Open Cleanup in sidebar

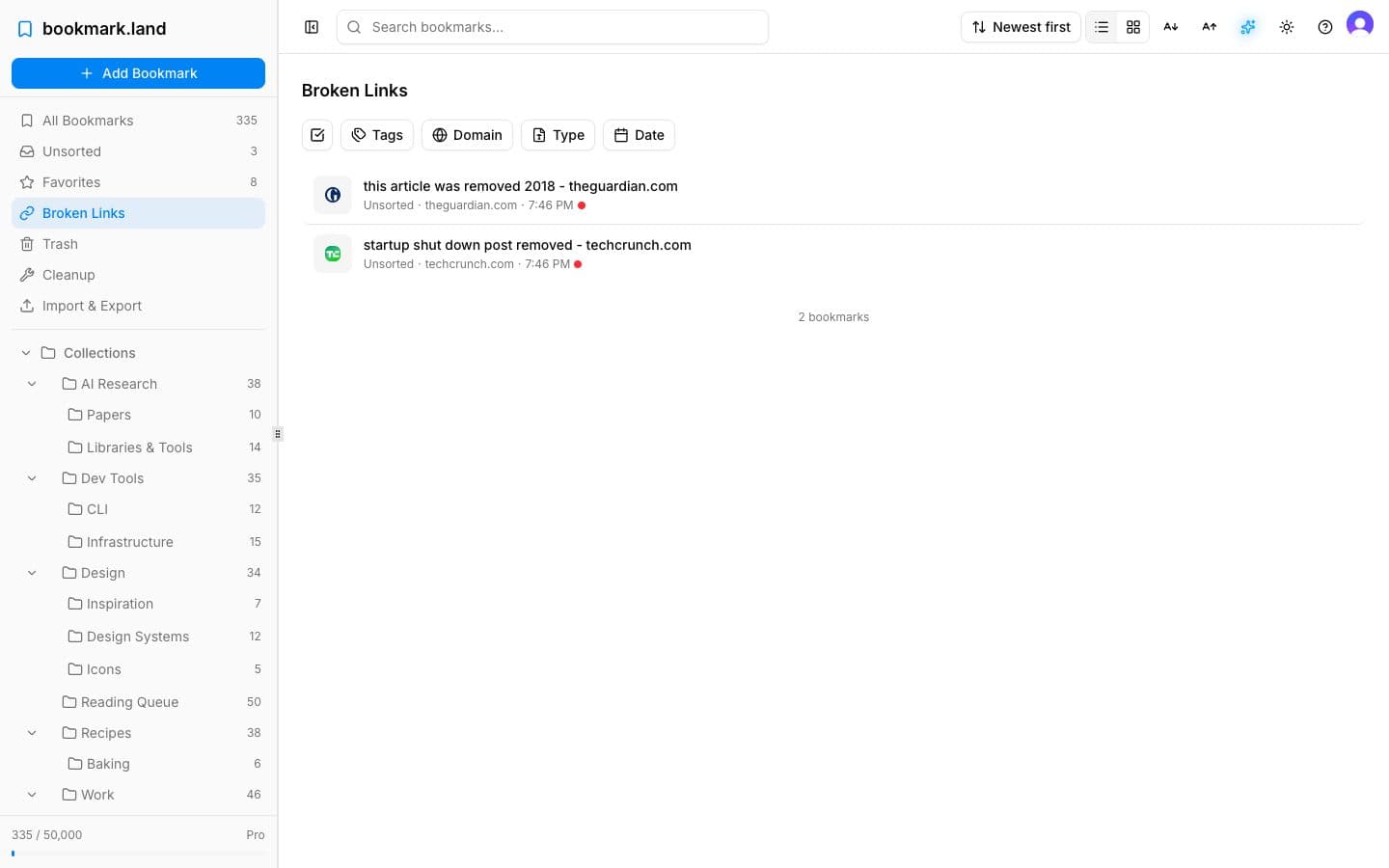coord(138,275)
